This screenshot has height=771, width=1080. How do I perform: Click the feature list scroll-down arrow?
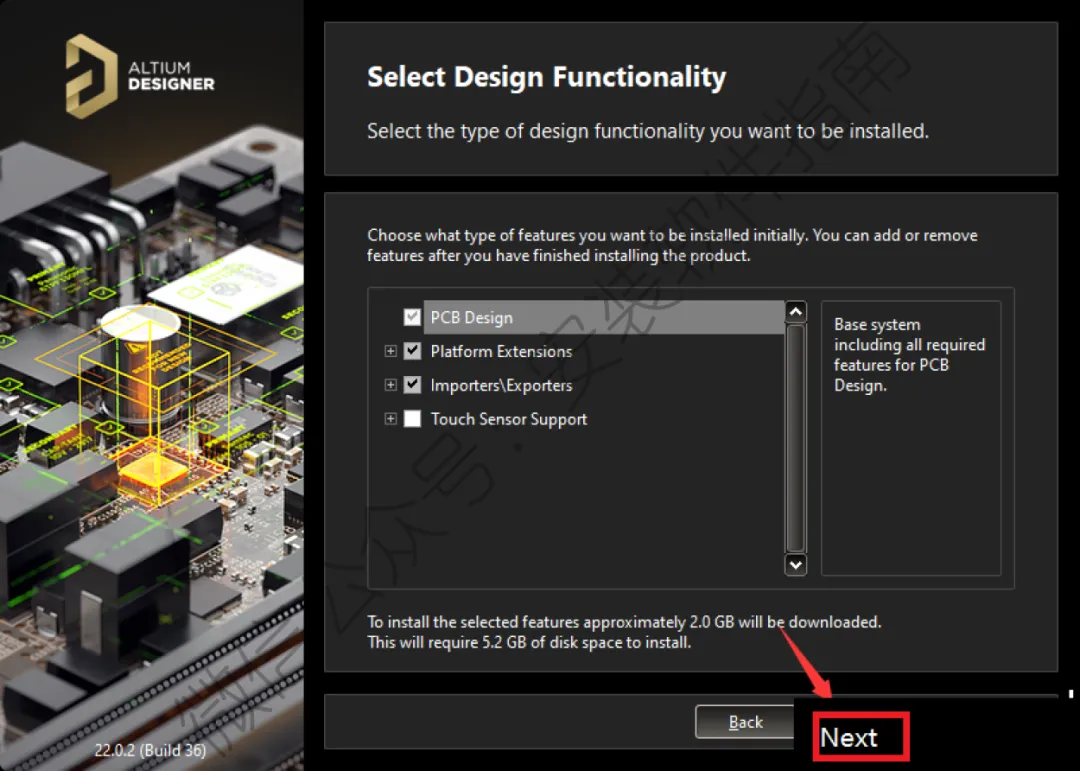click(796, 565)
